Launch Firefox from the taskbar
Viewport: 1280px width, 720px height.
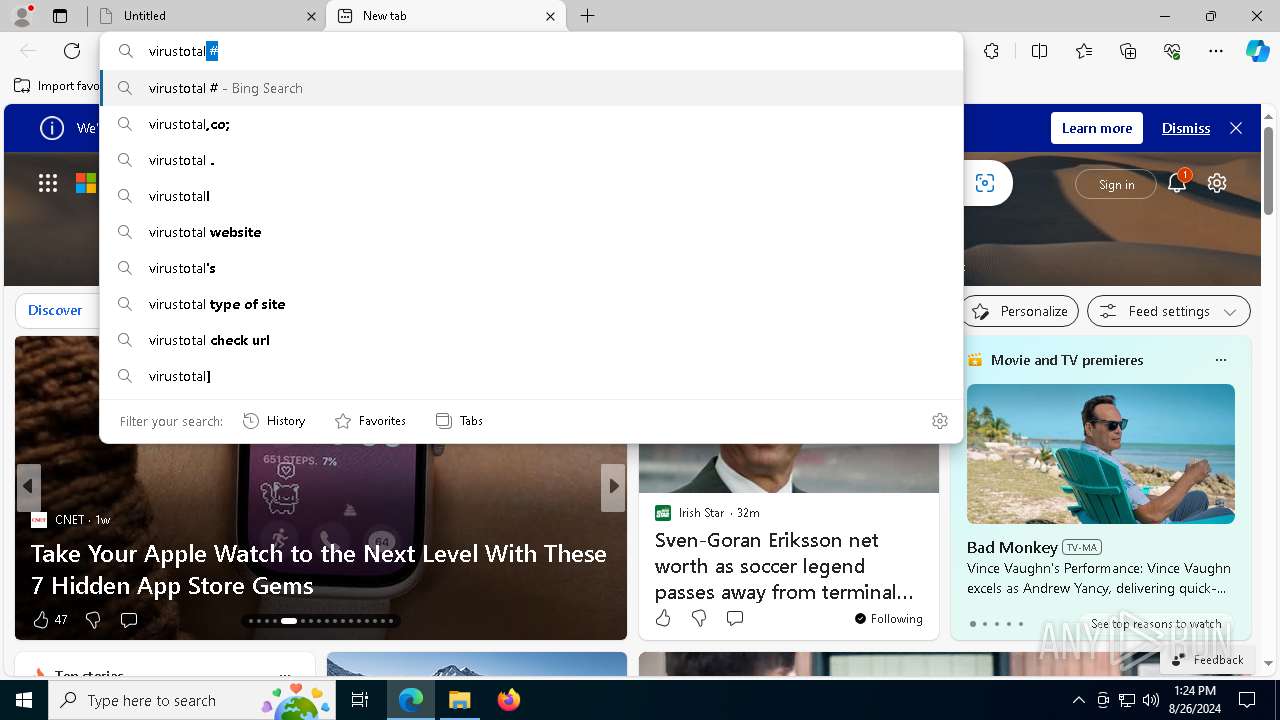pyautogui.click(x=509, y=700)
